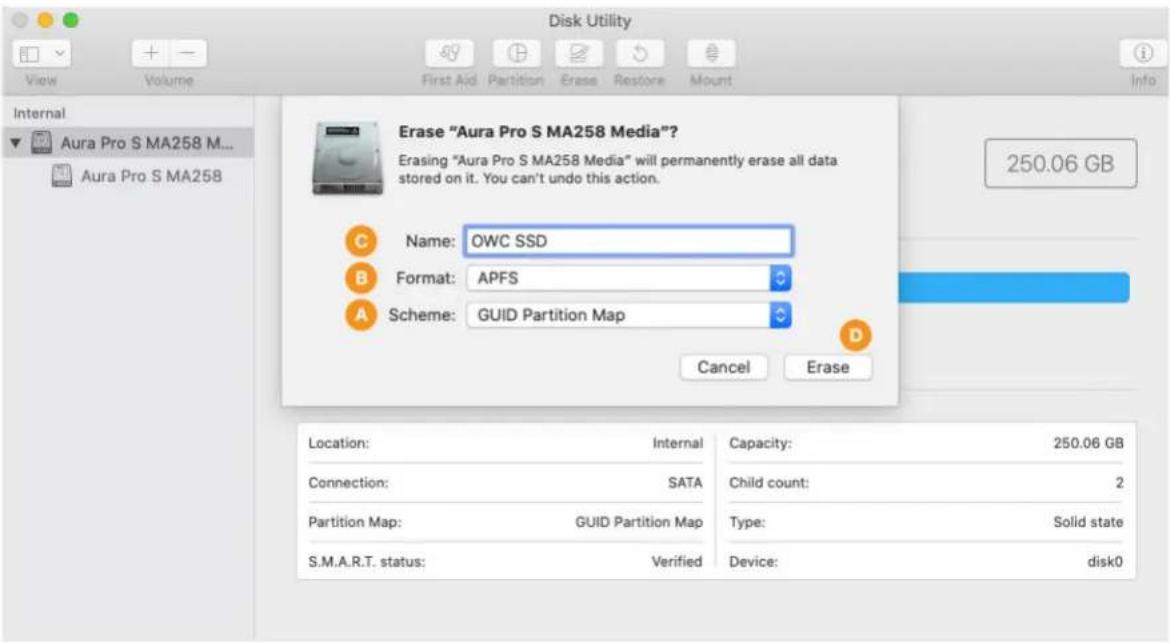
Task: Click the hard drive image in Erase dialog
Action: 347,158
